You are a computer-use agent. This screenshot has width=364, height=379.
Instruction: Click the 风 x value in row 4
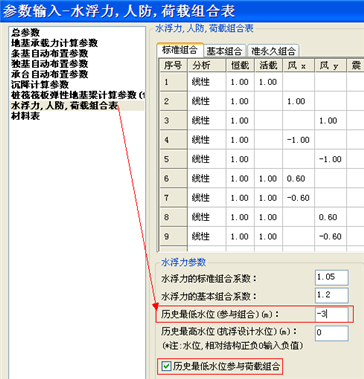[298, 140]
